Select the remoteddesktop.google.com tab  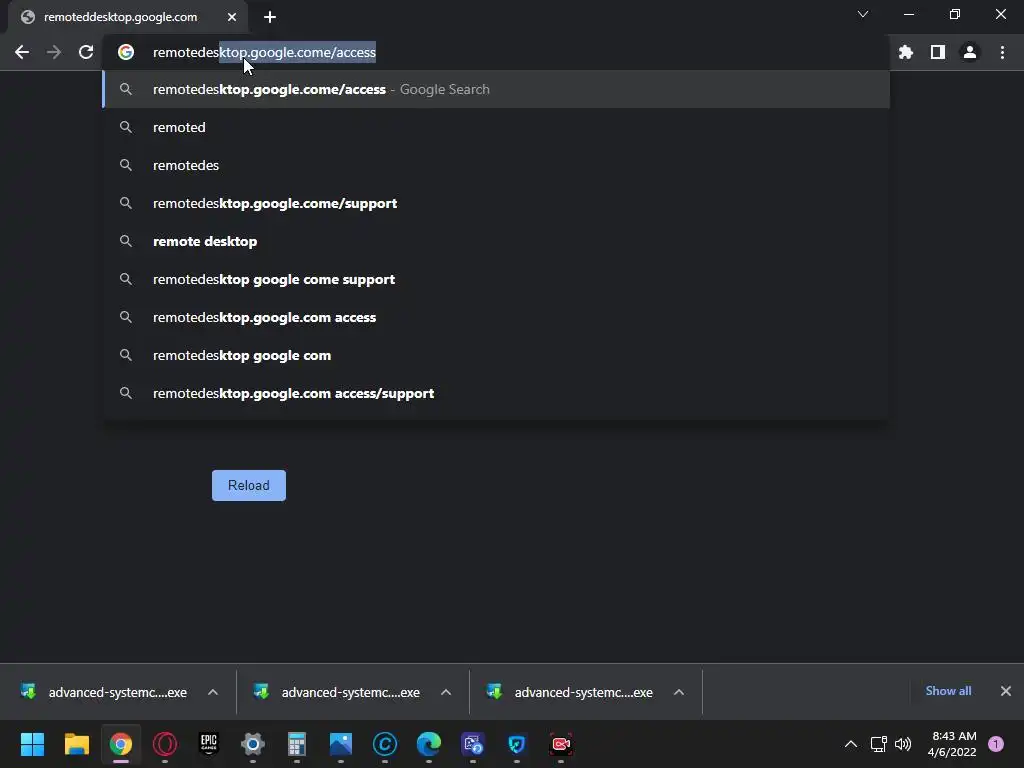point(127,17)
